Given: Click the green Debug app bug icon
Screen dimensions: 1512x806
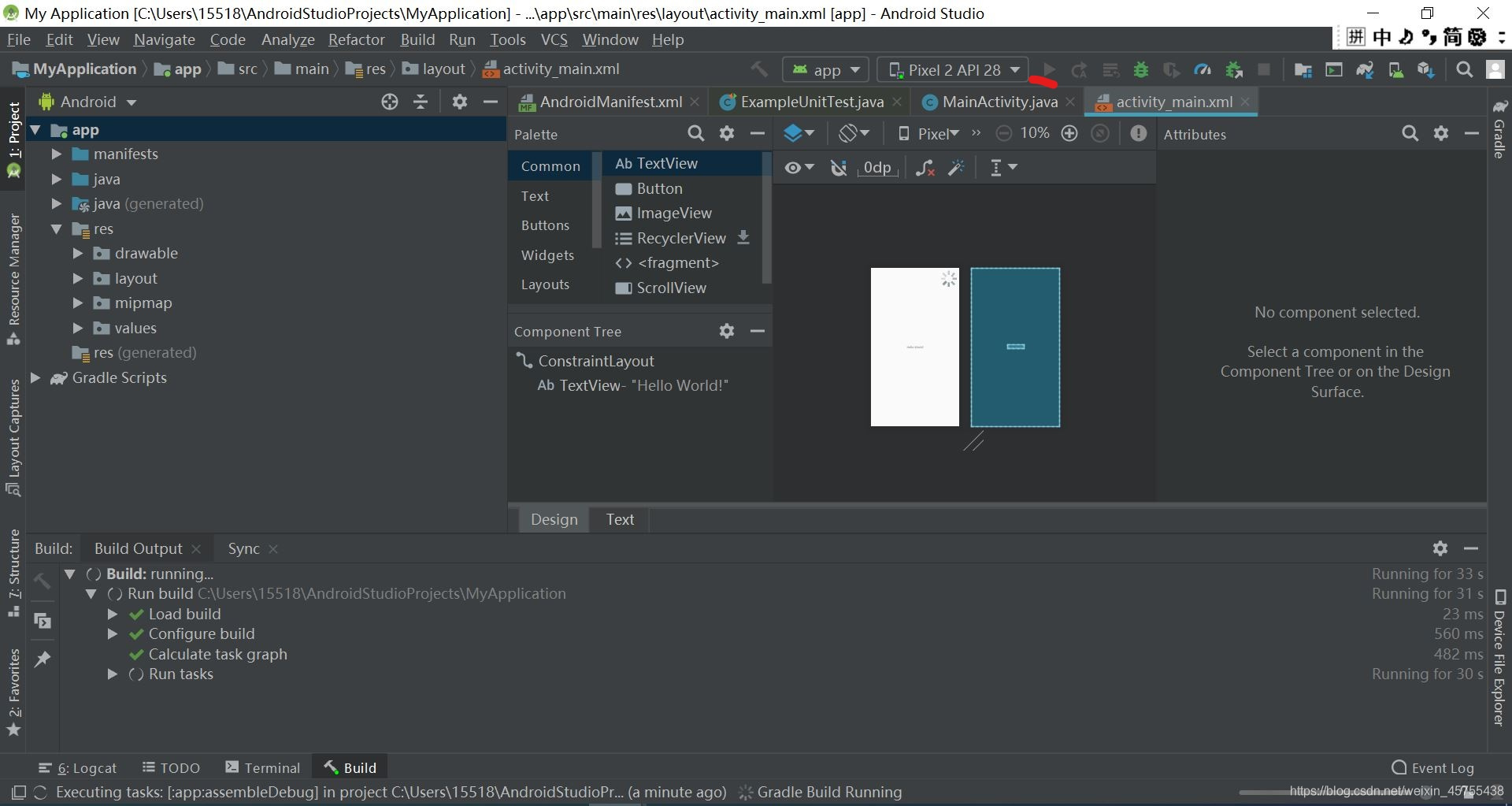Looking at the screenshot, I should click(x=1140, y=70).
